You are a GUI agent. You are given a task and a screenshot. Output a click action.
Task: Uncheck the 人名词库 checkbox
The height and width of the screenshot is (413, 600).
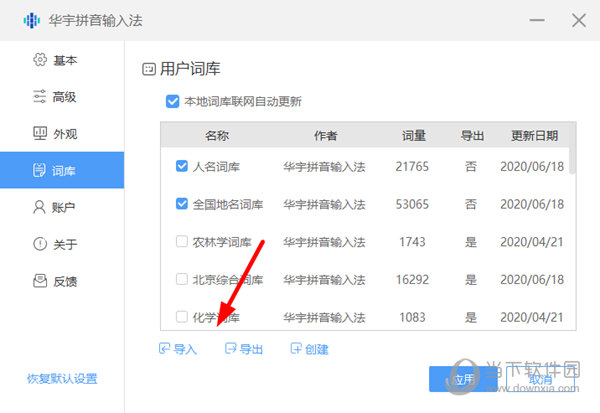click(x=181, y=166)
